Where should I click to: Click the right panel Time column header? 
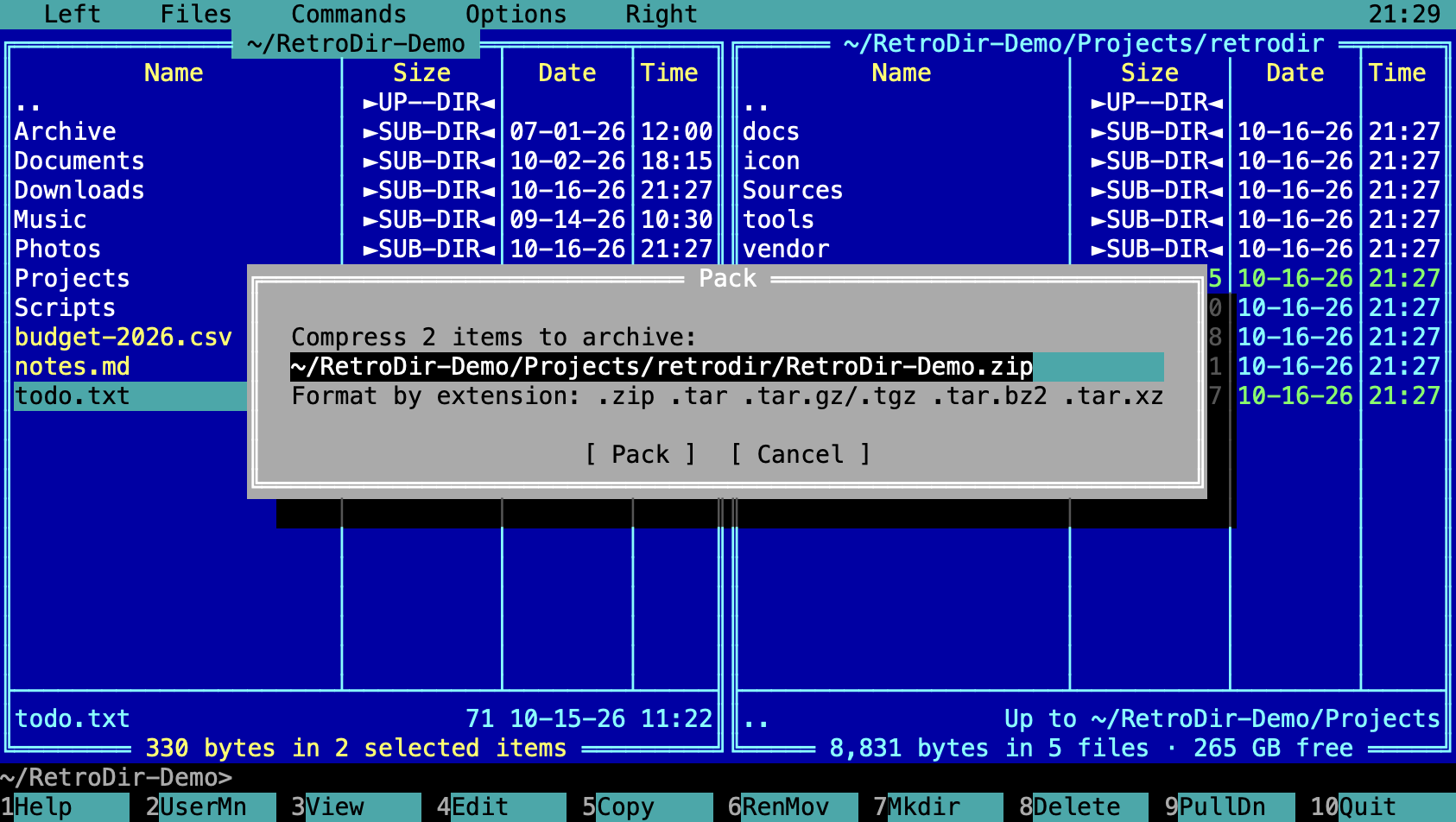[x=1397, y=73]
